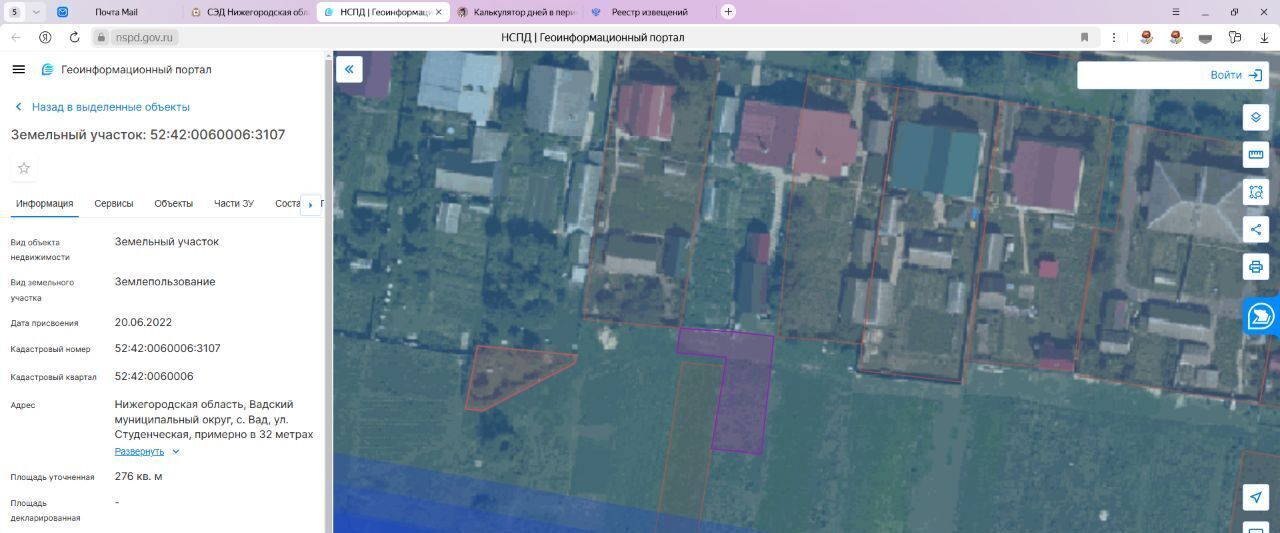The image size is (1280, 533).
Task: Click the nspd.gov.ru address field
Action: pyautogui.click(x=143, y=37)
